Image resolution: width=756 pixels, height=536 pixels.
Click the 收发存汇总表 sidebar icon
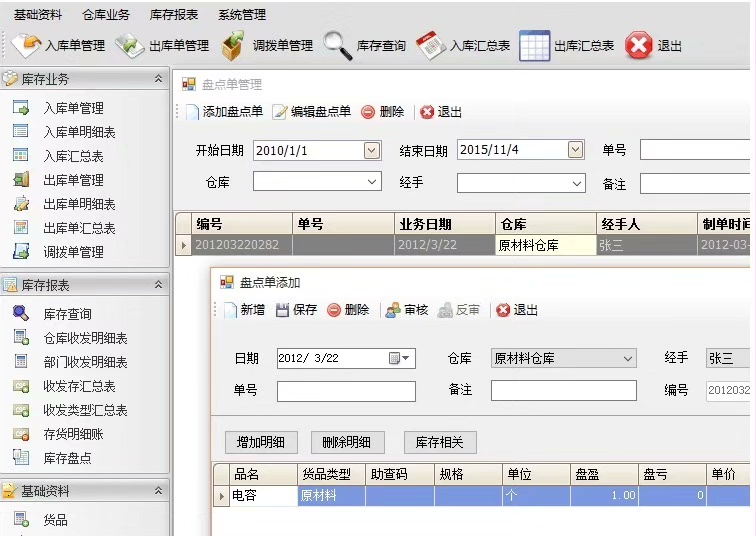(x=21, y=385)
